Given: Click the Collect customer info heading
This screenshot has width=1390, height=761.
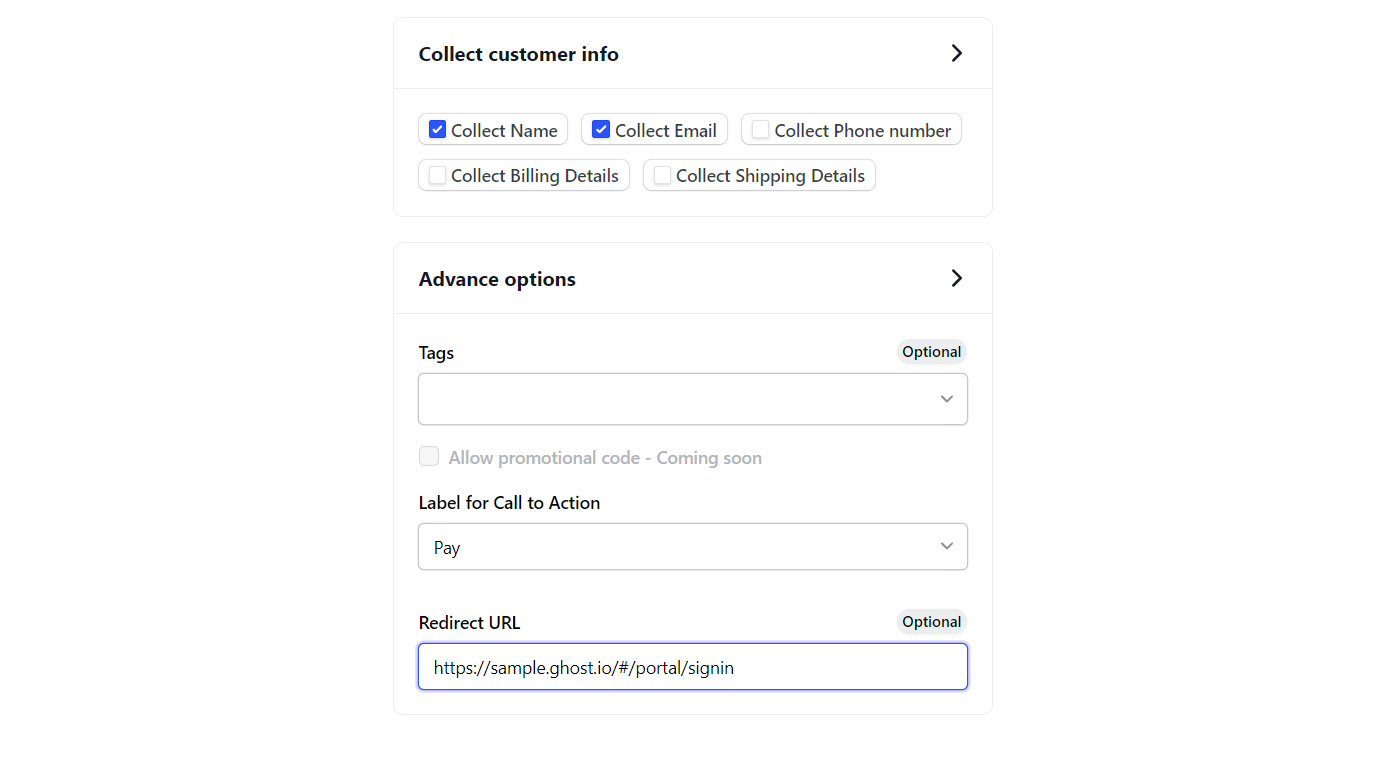Looking at the screenshot, I should coord(518,54).
